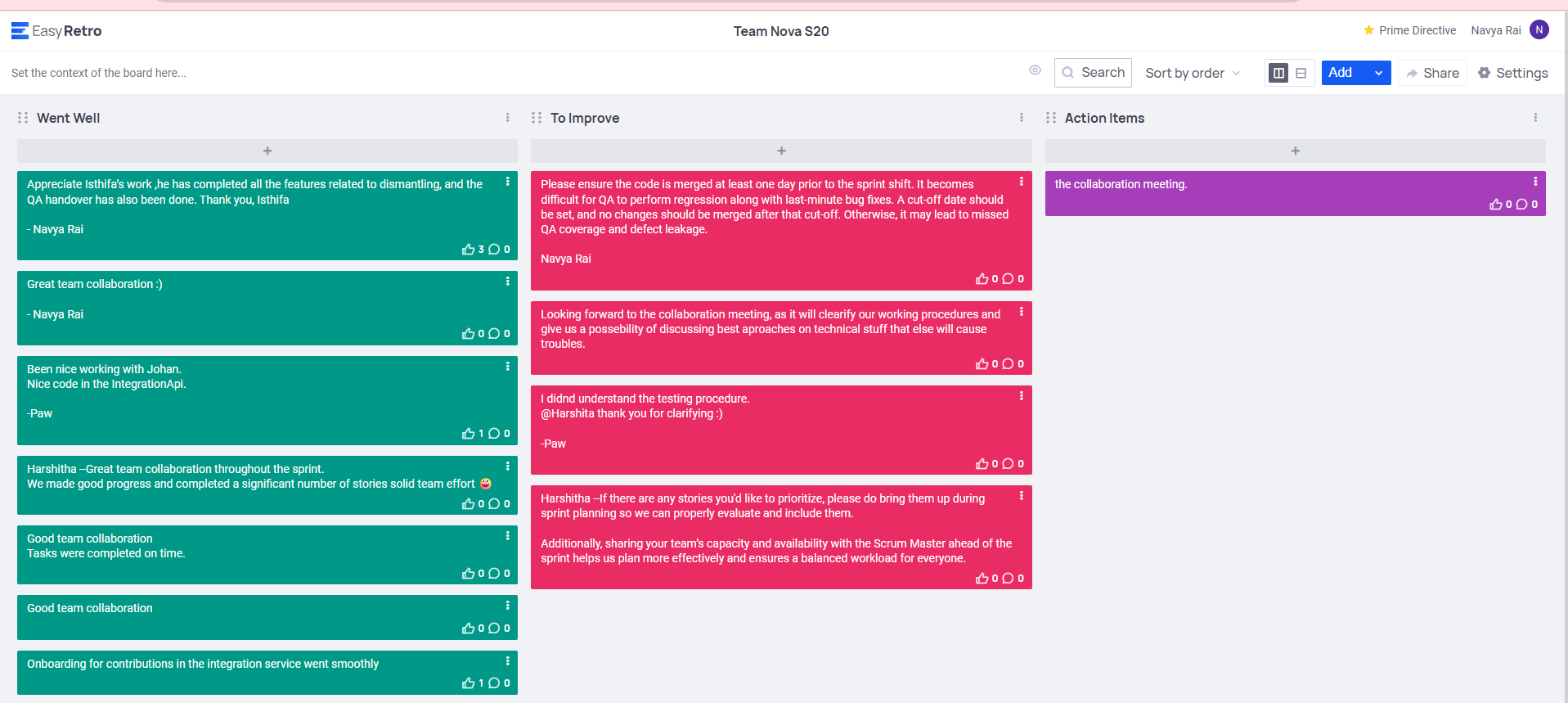Comment on the code merge cut-off card

(1008, 279)
